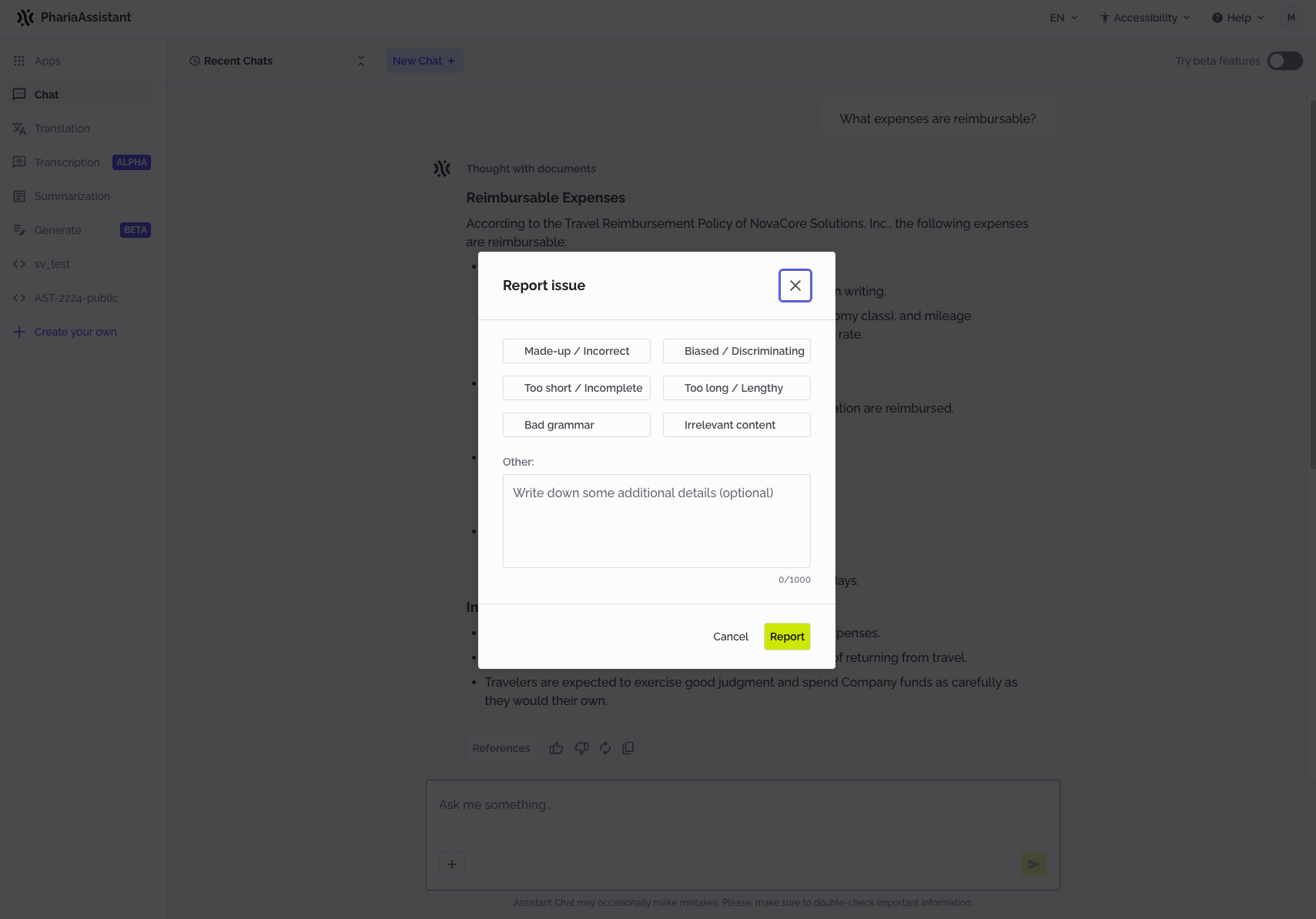Give the response a thumbs up
The height and width of the screenshot is (919, 1316).
coord(556,747)
